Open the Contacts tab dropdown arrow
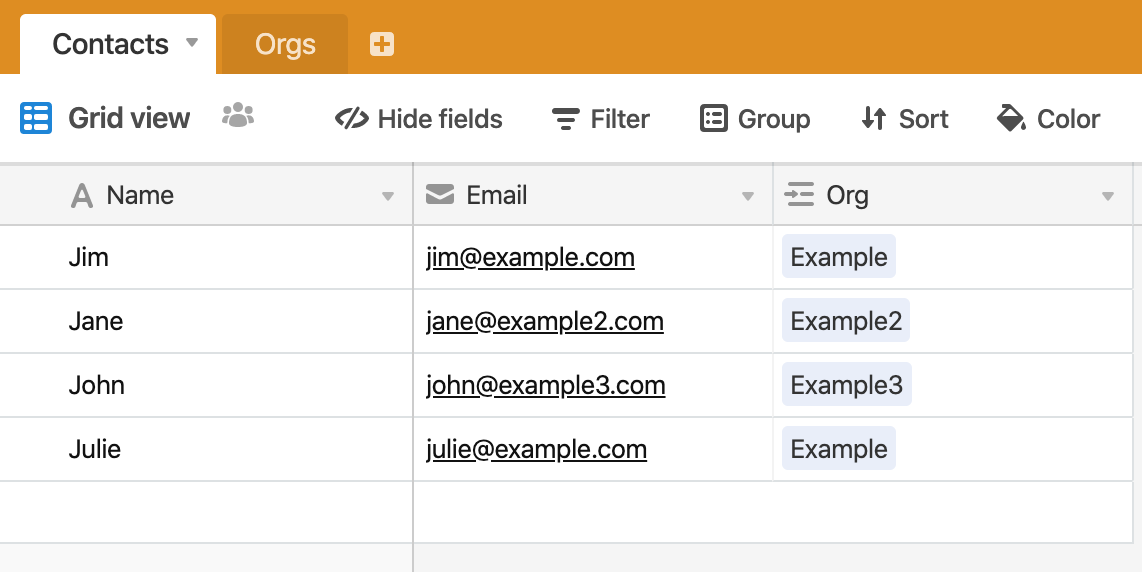Screen dimensions: 1142x572 point(192,42)
